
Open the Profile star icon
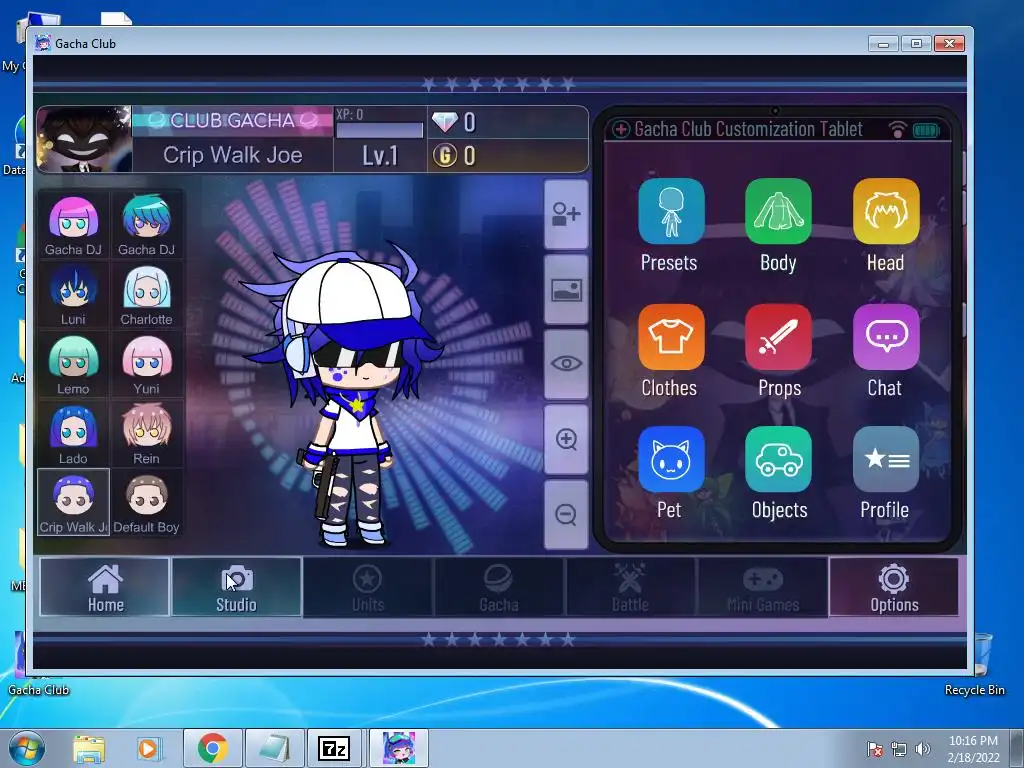coord(886,459)
